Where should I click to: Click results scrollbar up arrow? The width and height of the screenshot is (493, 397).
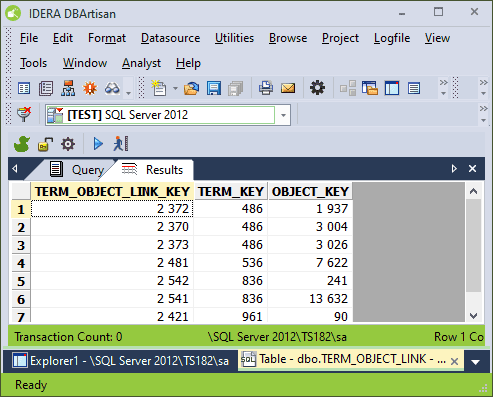473,191
